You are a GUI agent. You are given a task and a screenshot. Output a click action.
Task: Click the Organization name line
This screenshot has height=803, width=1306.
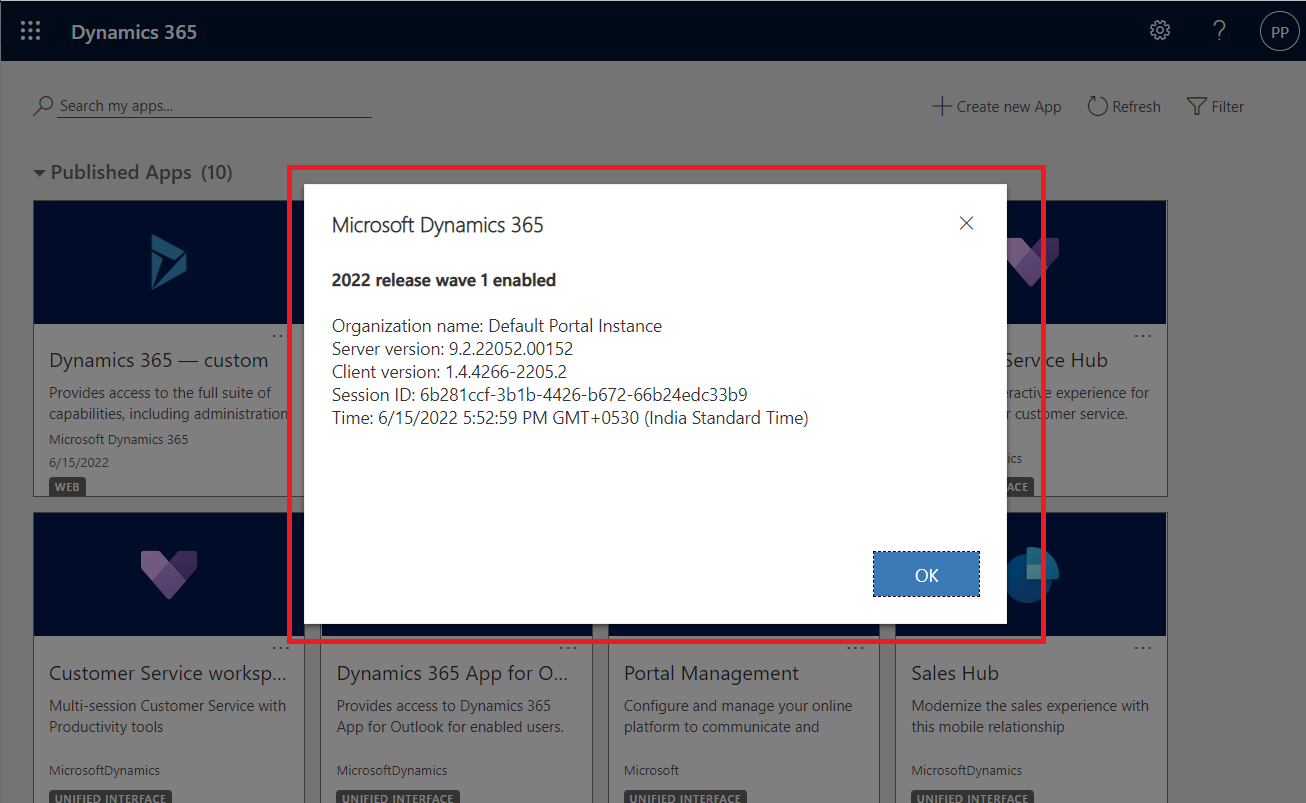497,325
